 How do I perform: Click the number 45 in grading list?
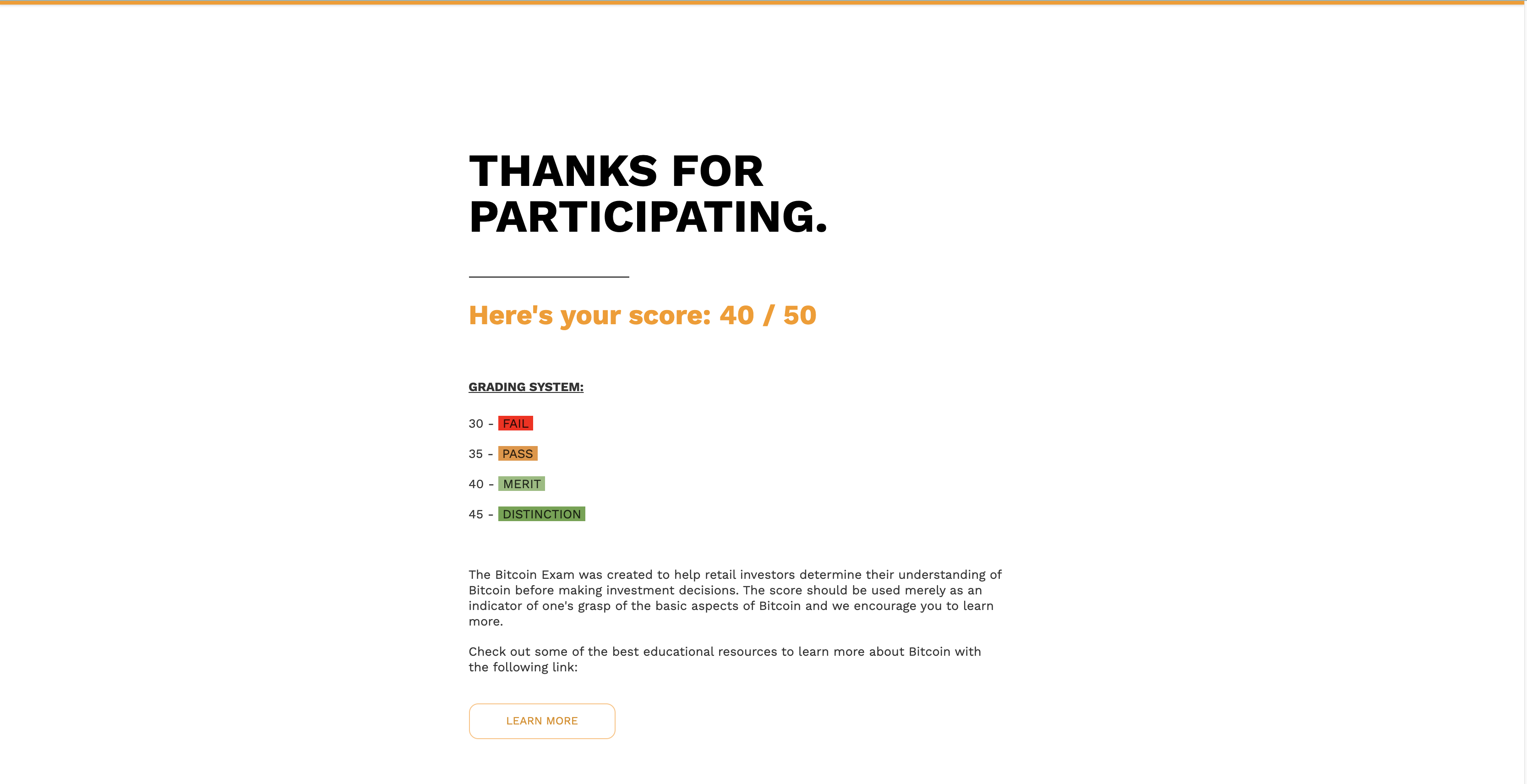(x=475, y=514)
